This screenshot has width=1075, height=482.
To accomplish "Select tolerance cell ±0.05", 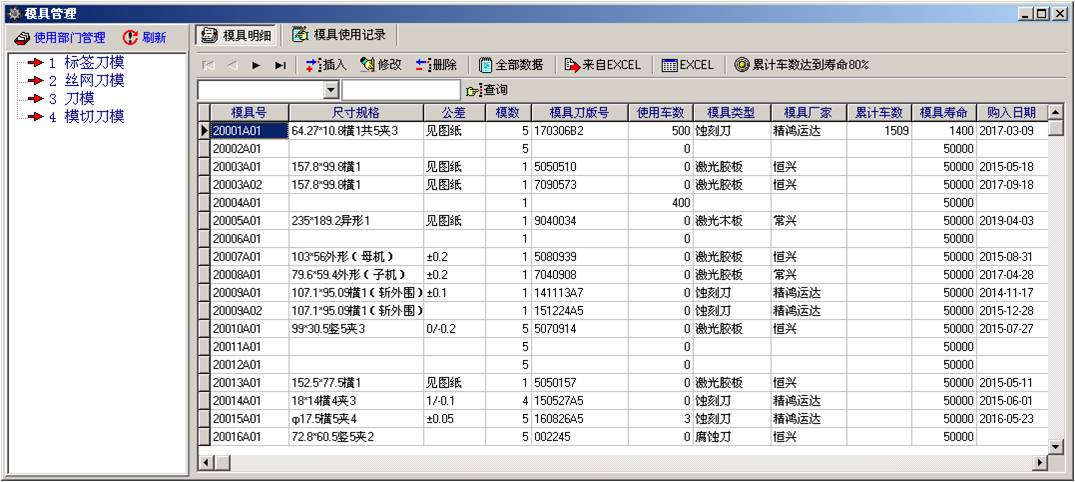I will point(455,418).
